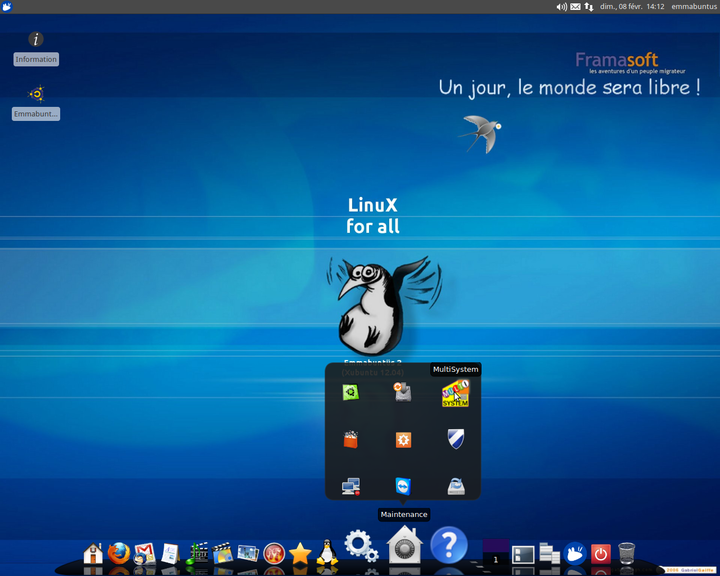Click the date and time clock
Screen dimensions: 720x576
[x=632, y=7]
